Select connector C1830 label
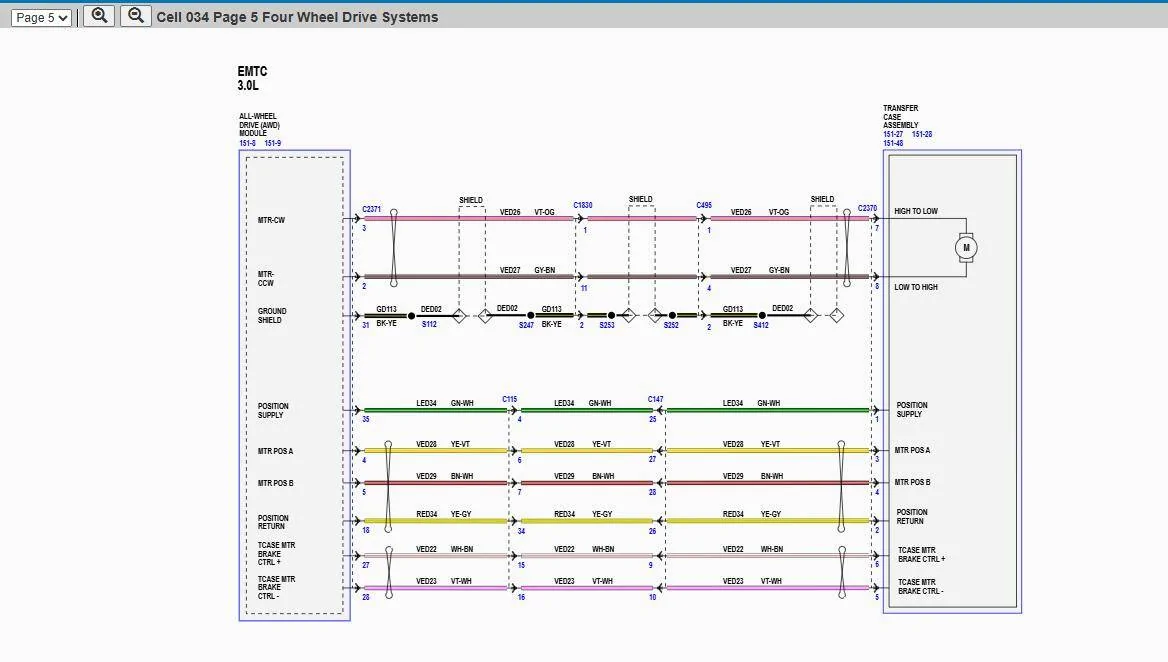1168x662 pixels. (583, 205)
